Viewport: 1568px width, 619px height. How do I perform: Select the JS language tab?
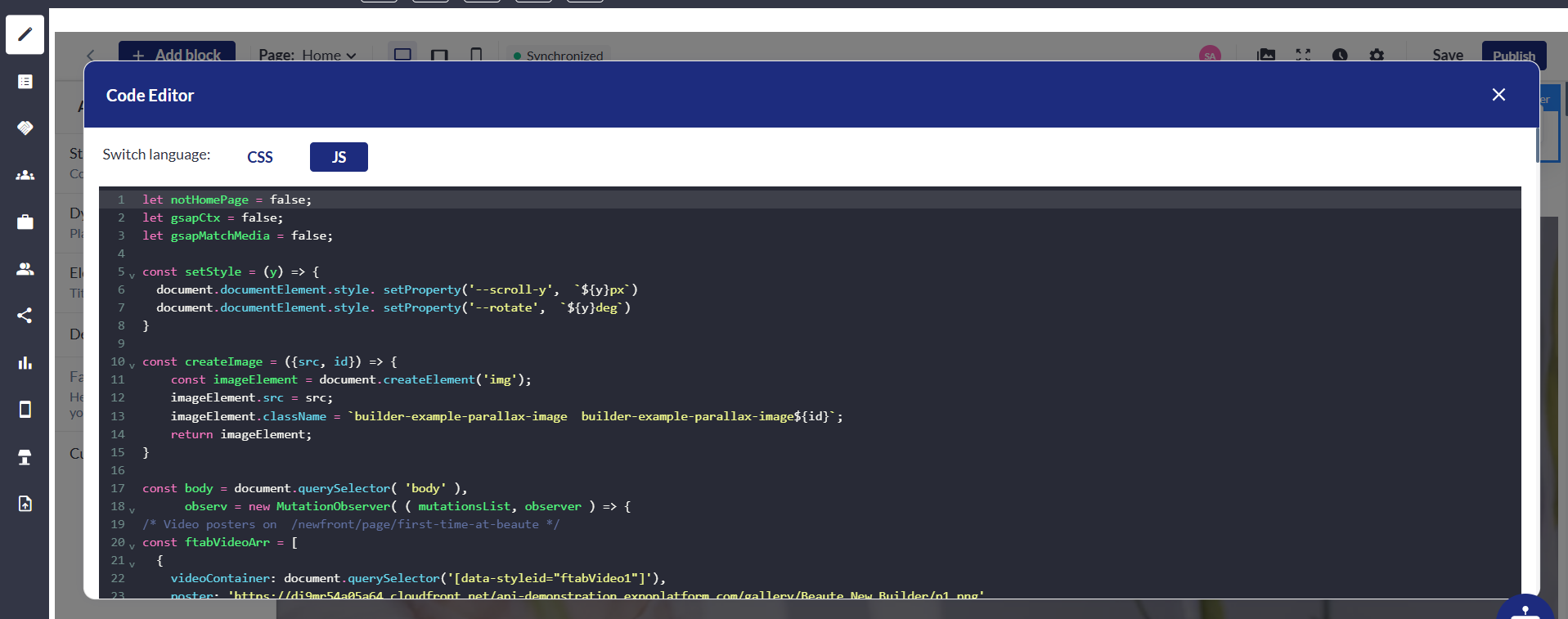point(339,157)
